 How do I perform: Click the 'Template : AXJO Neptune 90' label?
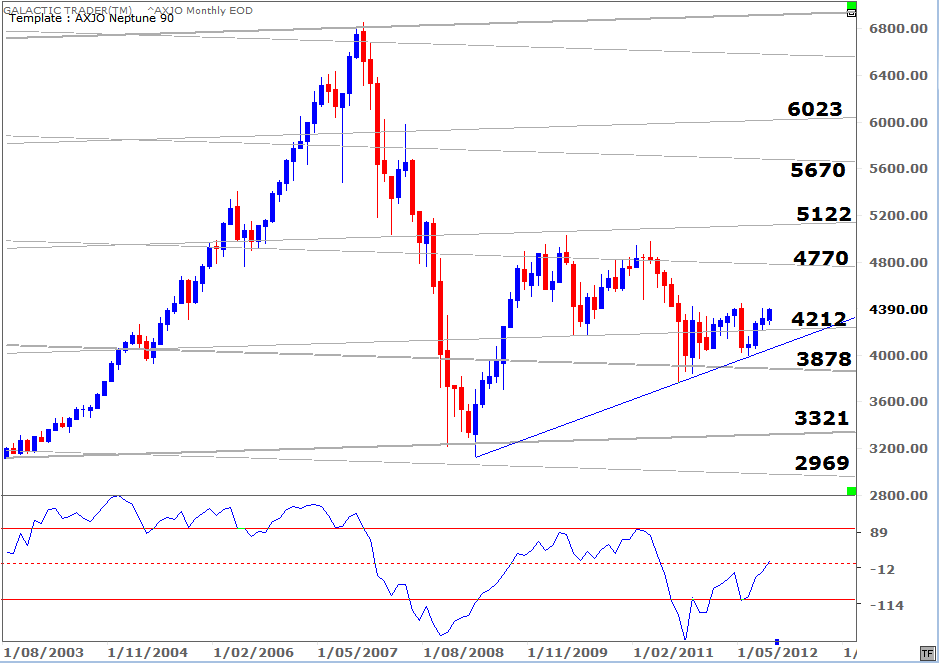point(92,18)
